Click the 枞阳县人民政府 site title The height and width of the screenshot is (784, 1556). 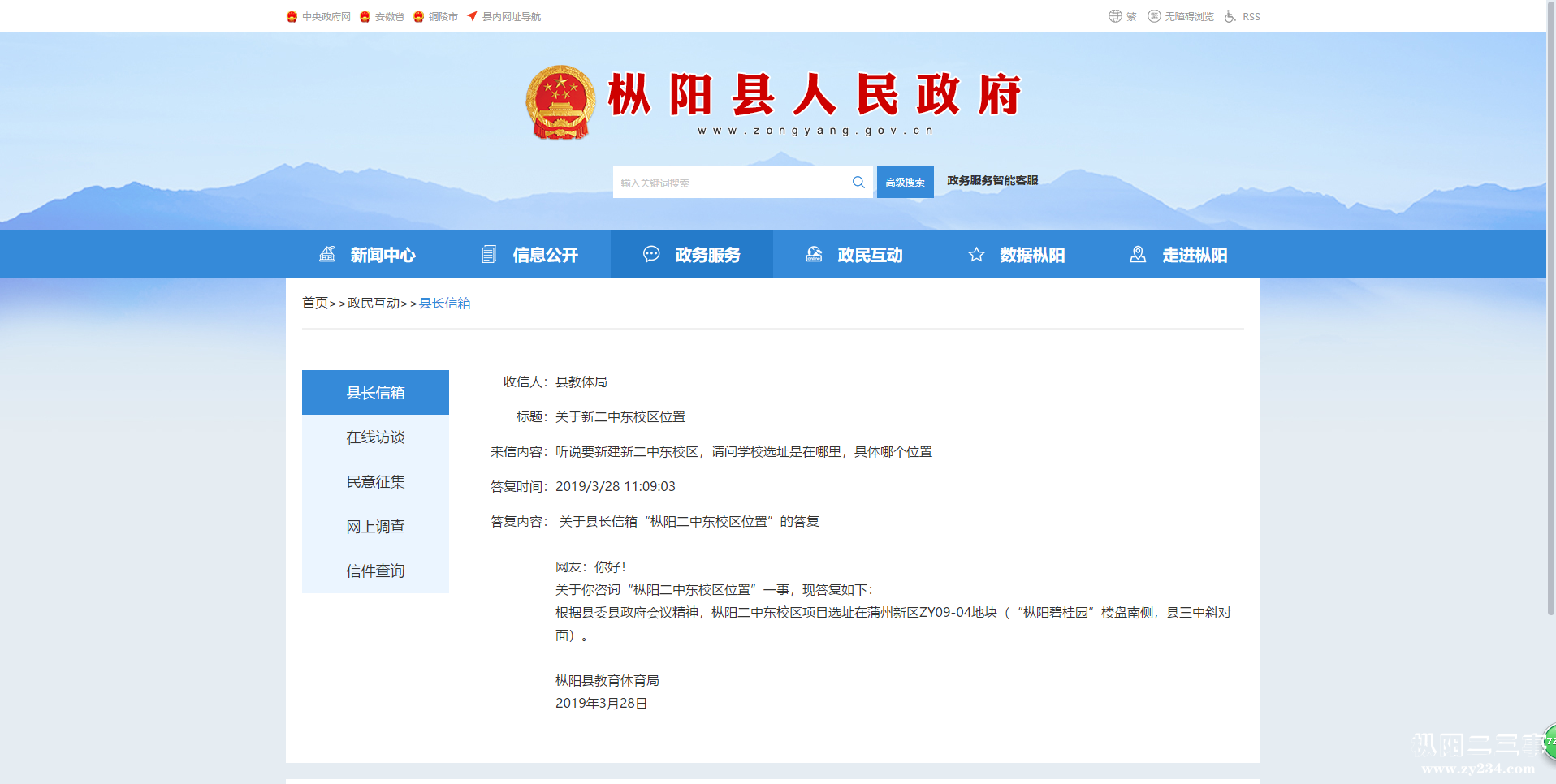pyautogui.click(x=815, y=95)
